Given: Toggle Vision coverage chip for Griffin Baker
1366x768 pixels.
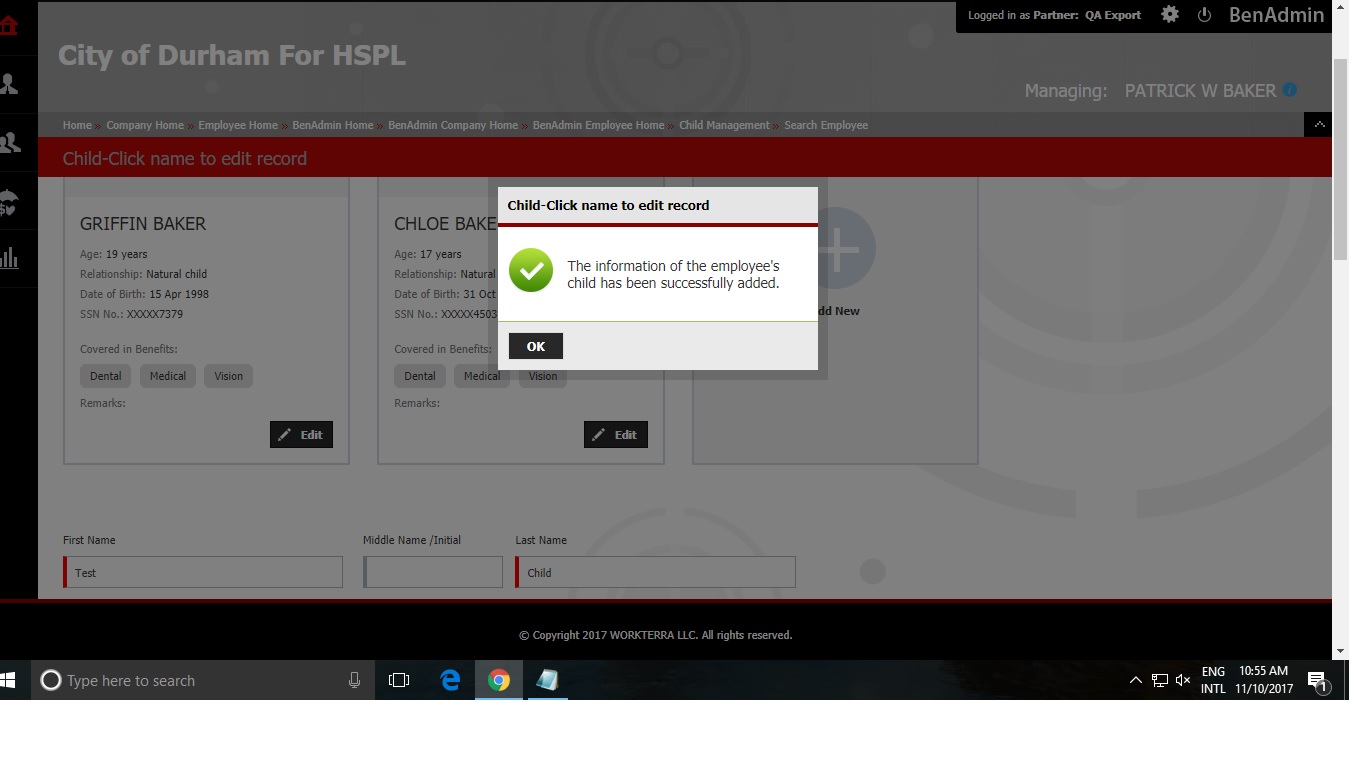Looking at the screenshot, I should coord(228,376).
